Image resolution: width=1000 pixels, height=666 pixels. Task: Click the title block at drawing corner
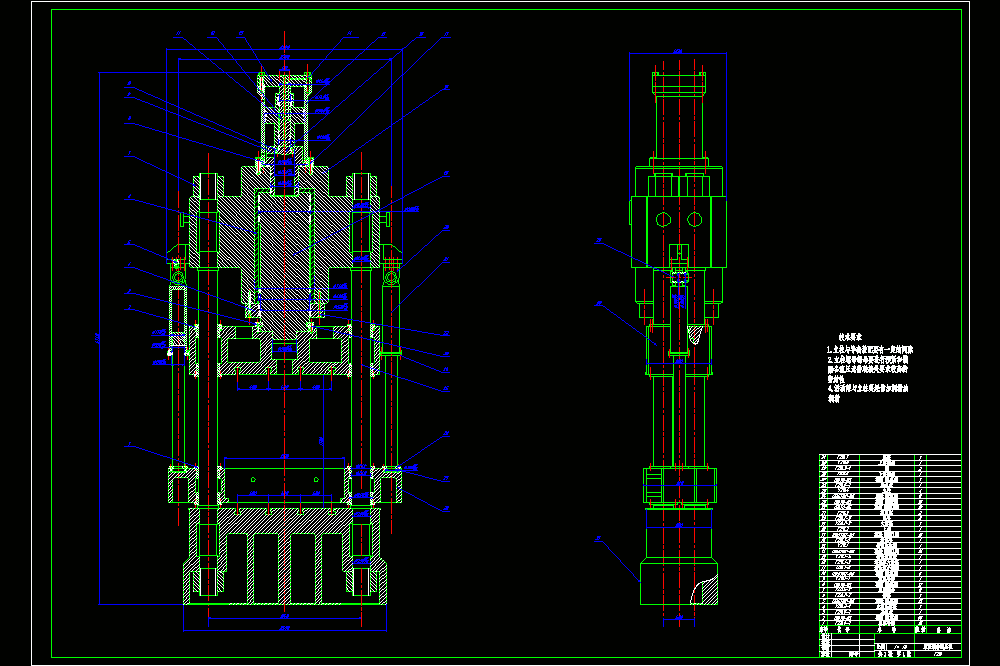890,646
